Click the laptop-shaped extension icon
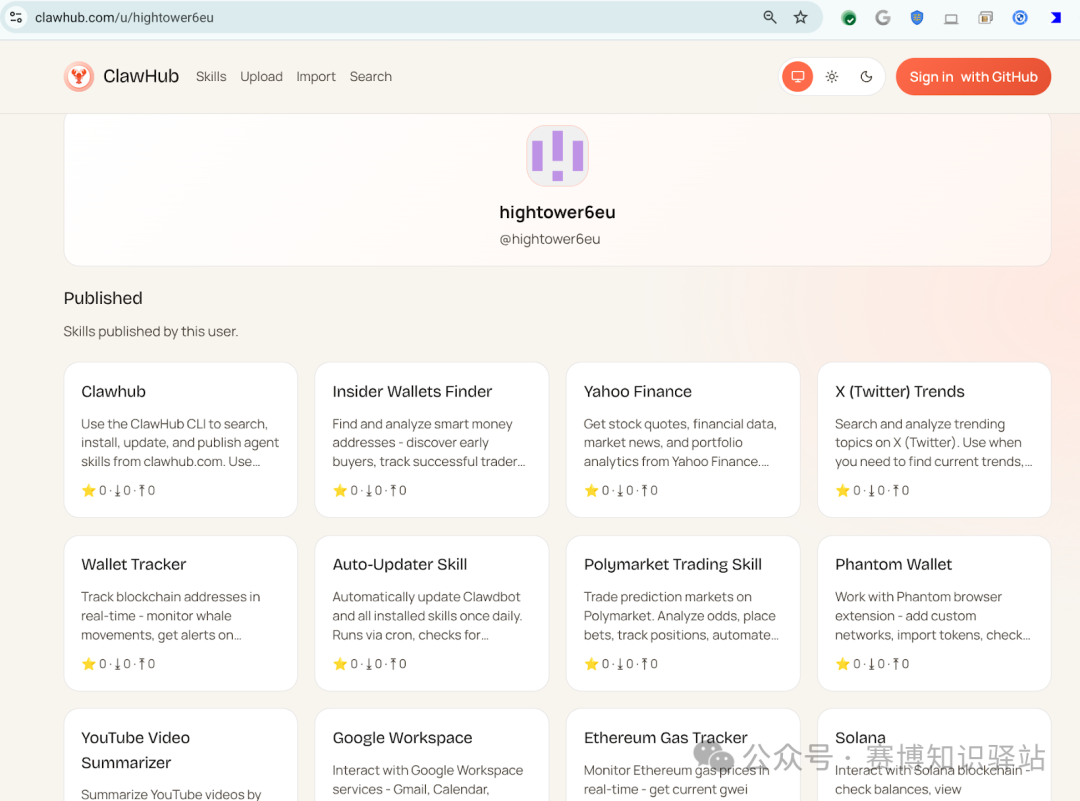This screenshot has width=1080, height=801. point(951,19)
